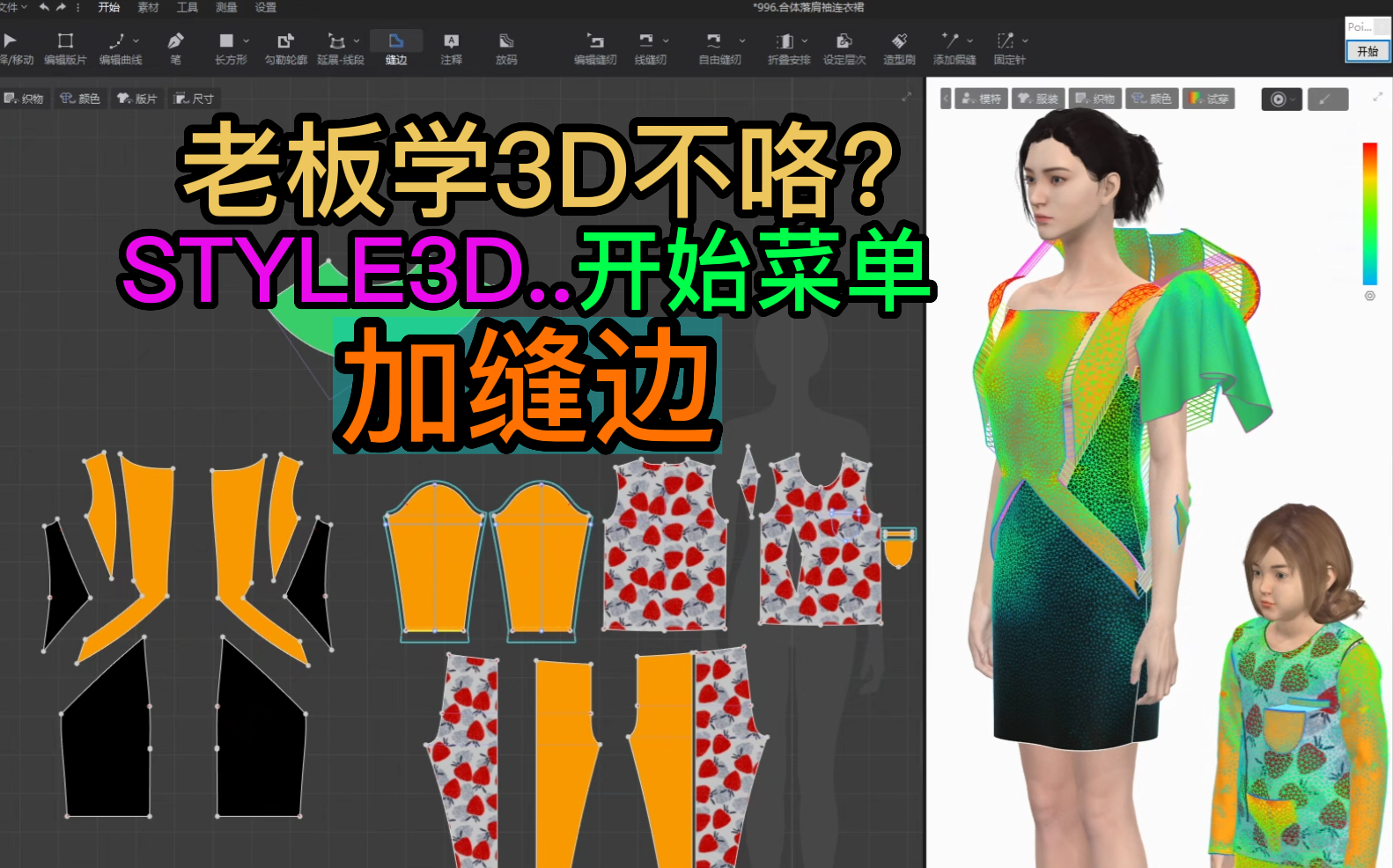Viewport: 1393px width, 868px height.
Task: Select the small orange pocket pattern piece
Action: (x=899, y=548)
